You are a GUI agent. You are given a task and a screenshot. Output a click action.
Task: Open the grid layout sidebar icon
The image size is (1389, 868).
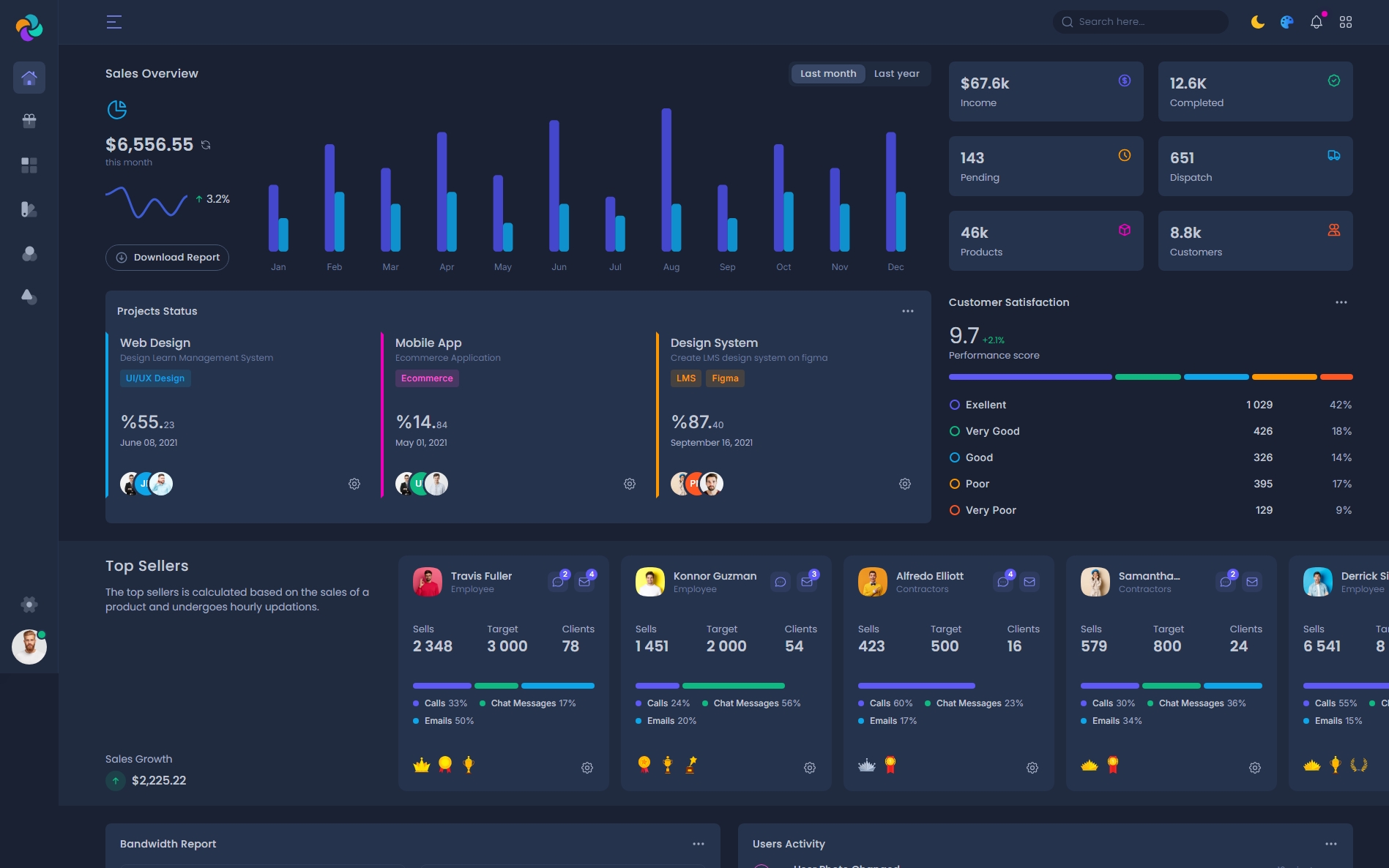[29, 165]
